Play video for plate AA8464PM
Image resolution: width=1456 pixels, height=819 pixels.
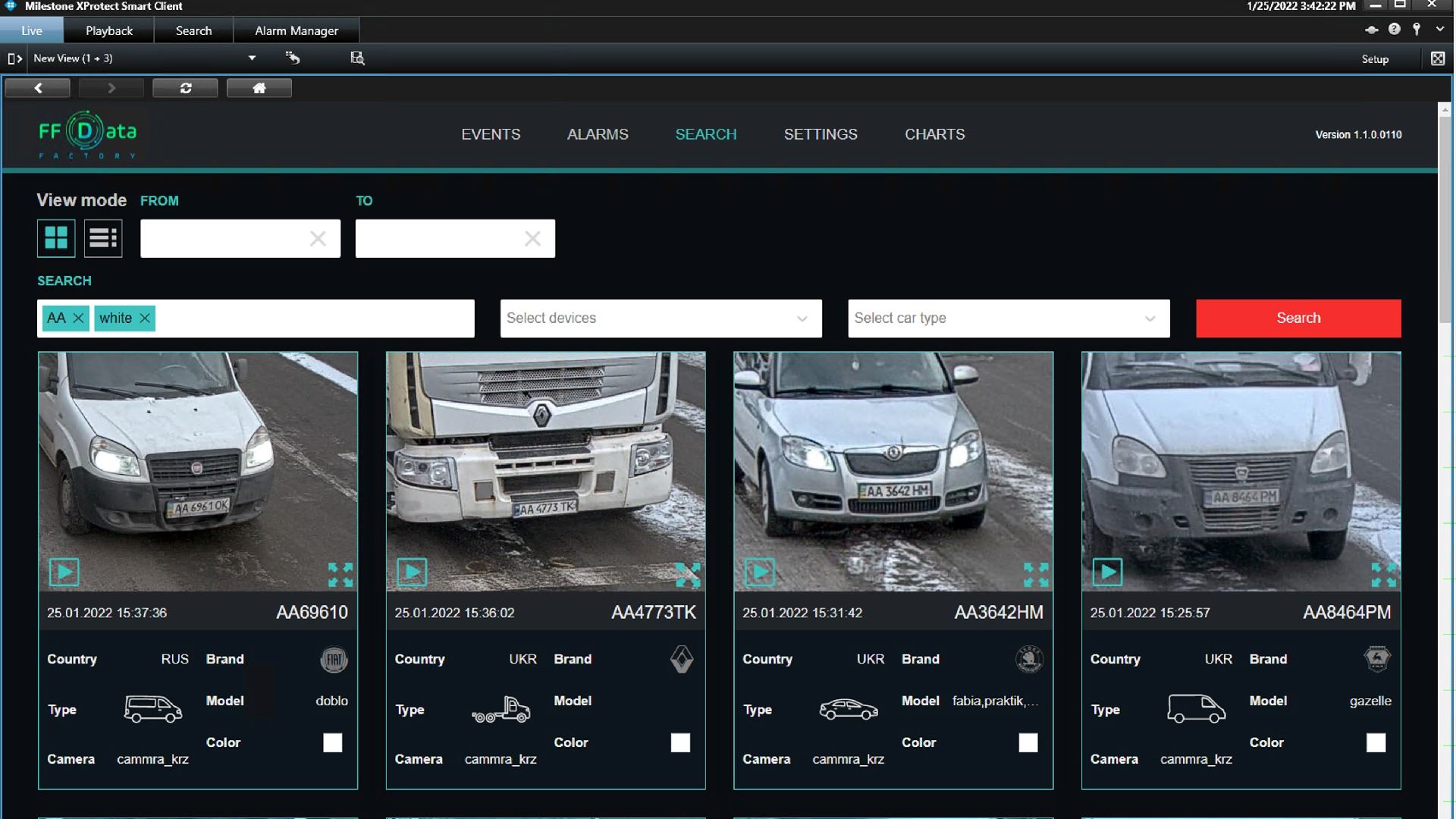point(1107,572)
